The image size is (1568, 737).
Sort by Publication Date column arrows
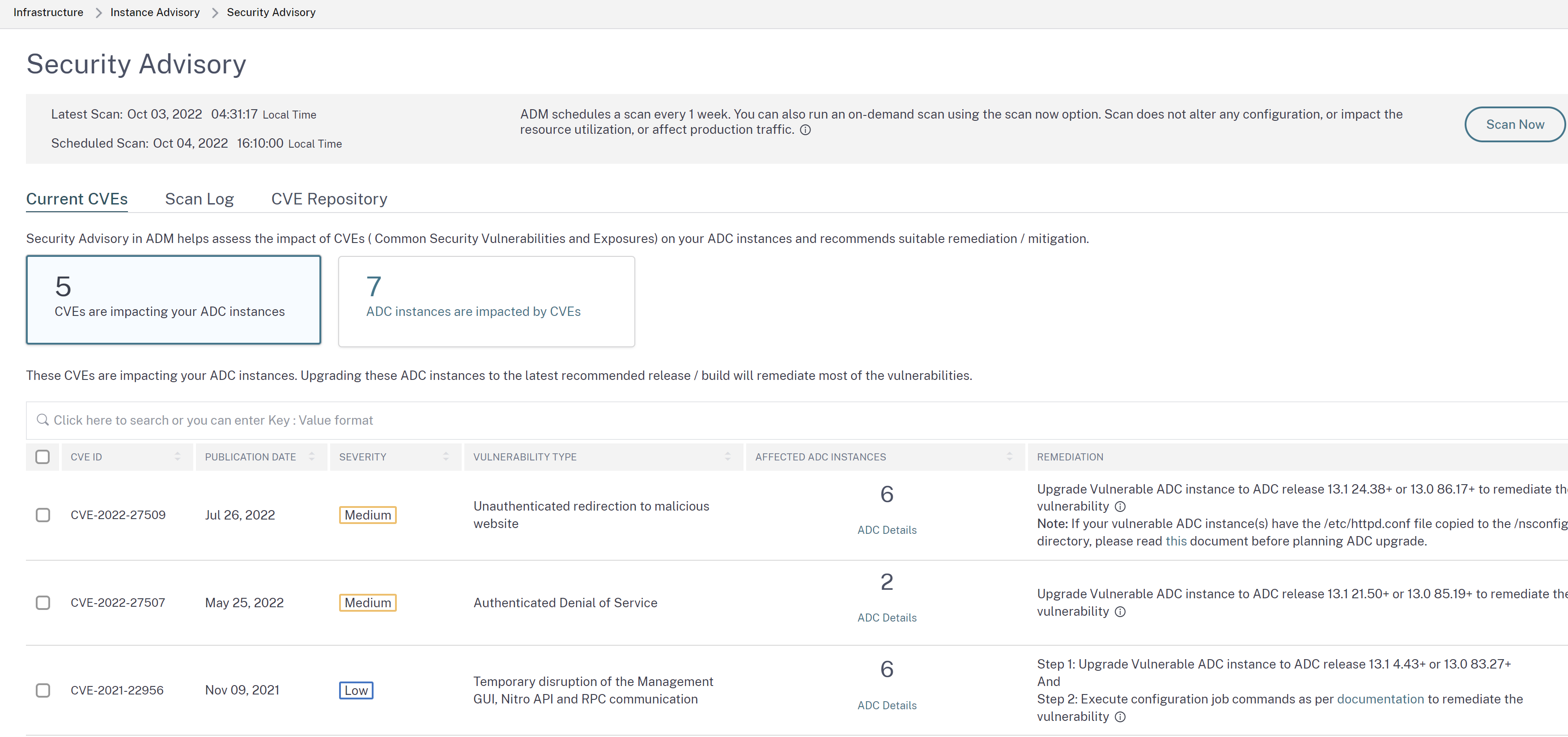312,457
